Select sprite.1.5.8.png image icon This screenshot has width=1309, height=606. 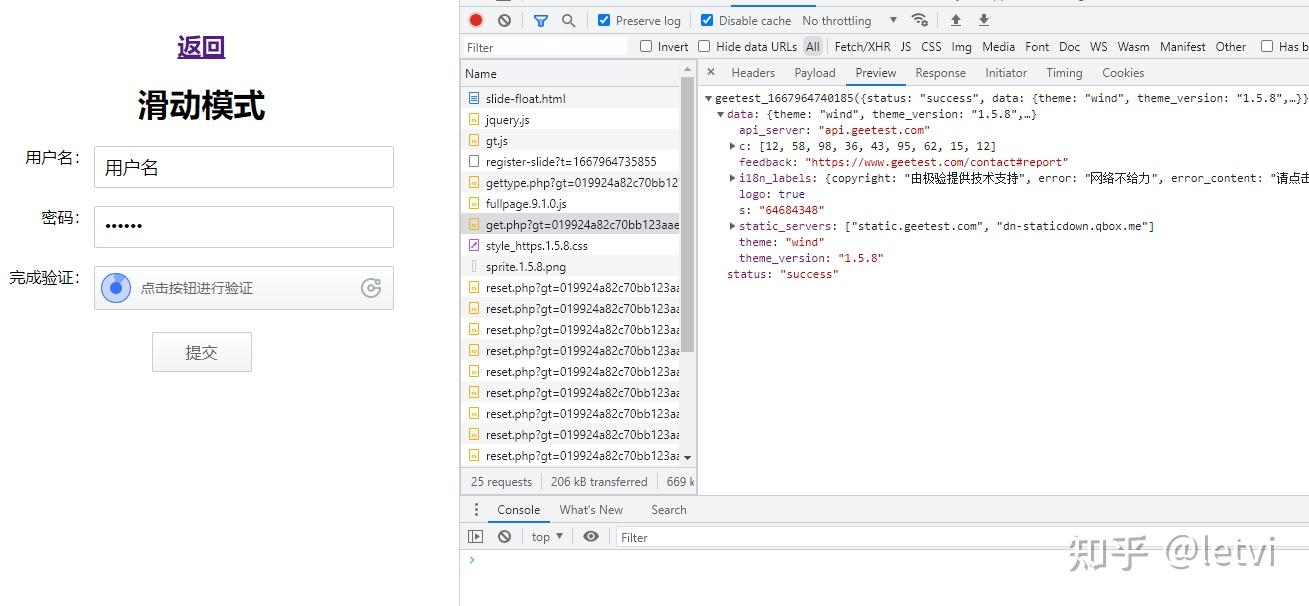[x=474, y=266]
